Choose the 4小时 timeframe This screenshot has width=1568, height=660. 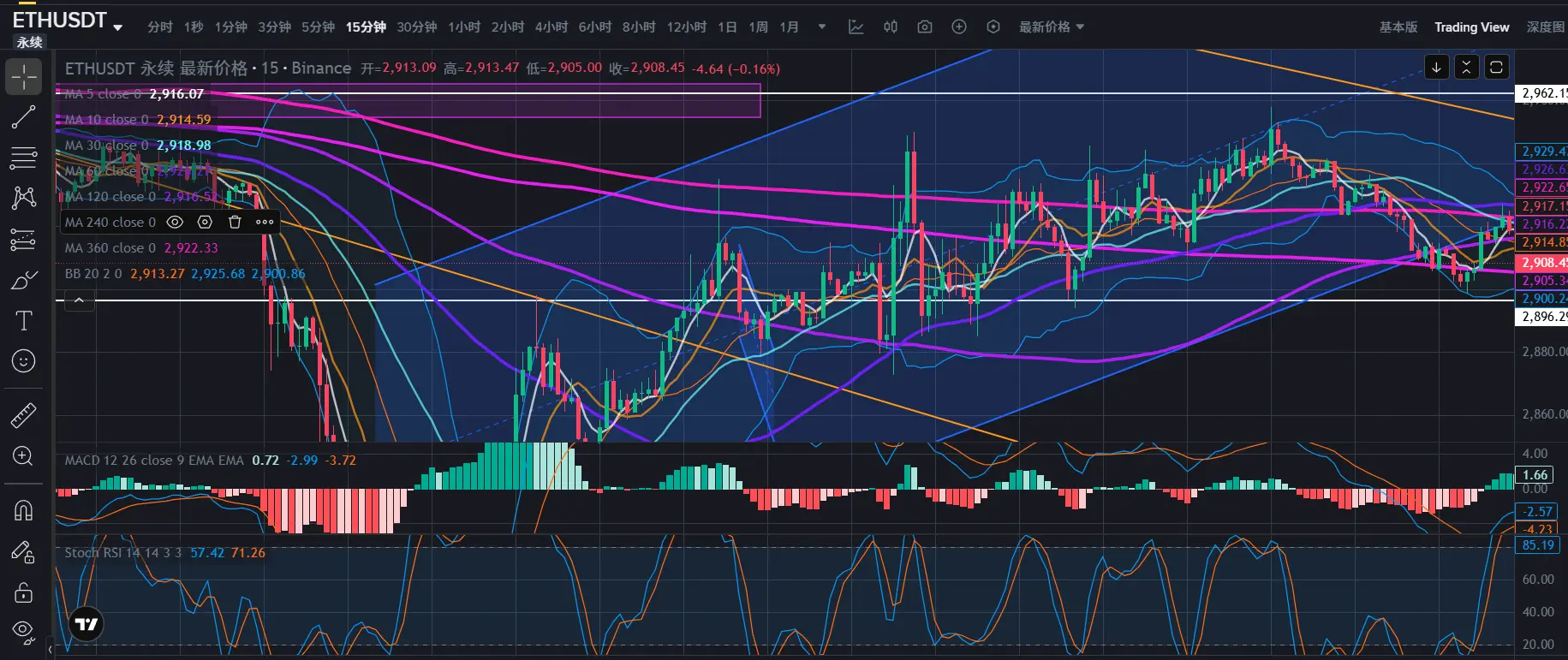(551, 27)
